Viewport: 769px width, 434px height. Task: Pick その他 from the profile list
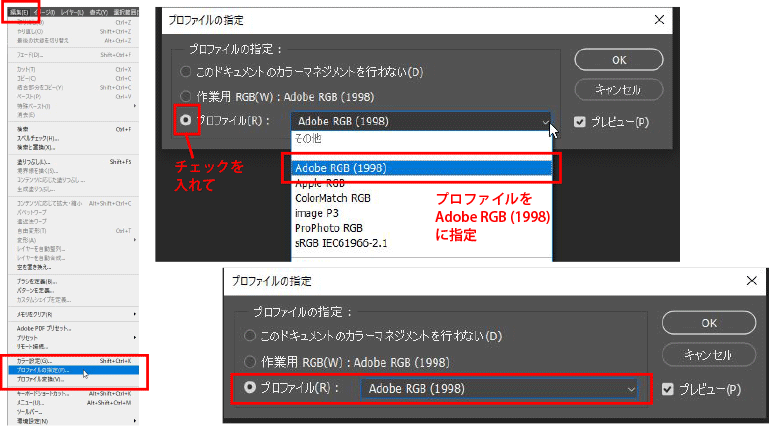point(421,139)
